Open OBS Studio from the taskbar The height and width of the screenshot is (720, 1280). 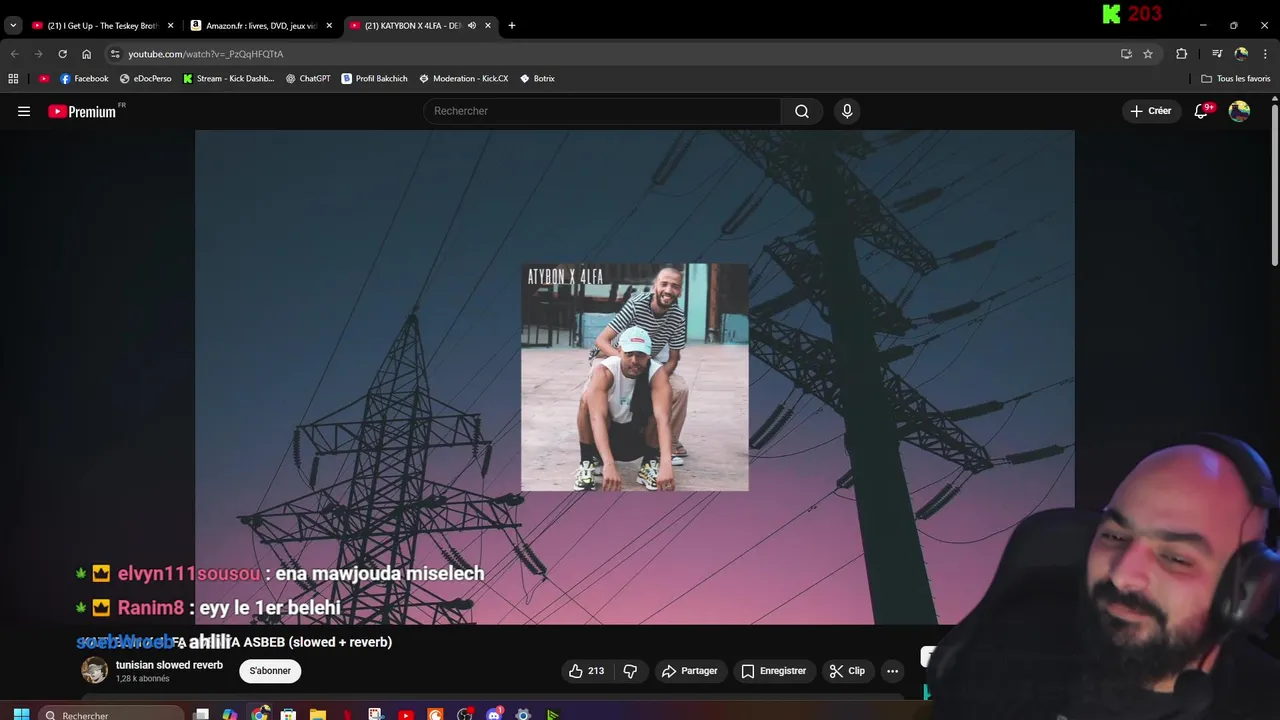coord(464,714)
